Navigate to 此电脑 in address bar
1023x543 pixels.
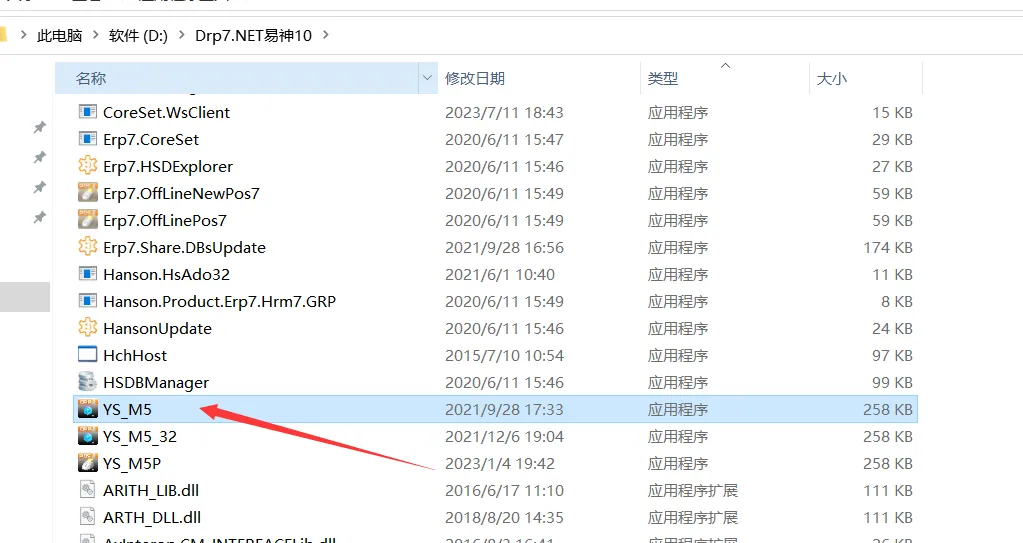(60, 35)
